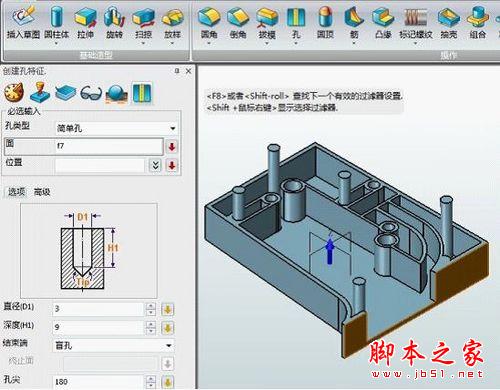Expand the 圆角 dropdown arrow
Screen dimensions: 500x390
209,43
